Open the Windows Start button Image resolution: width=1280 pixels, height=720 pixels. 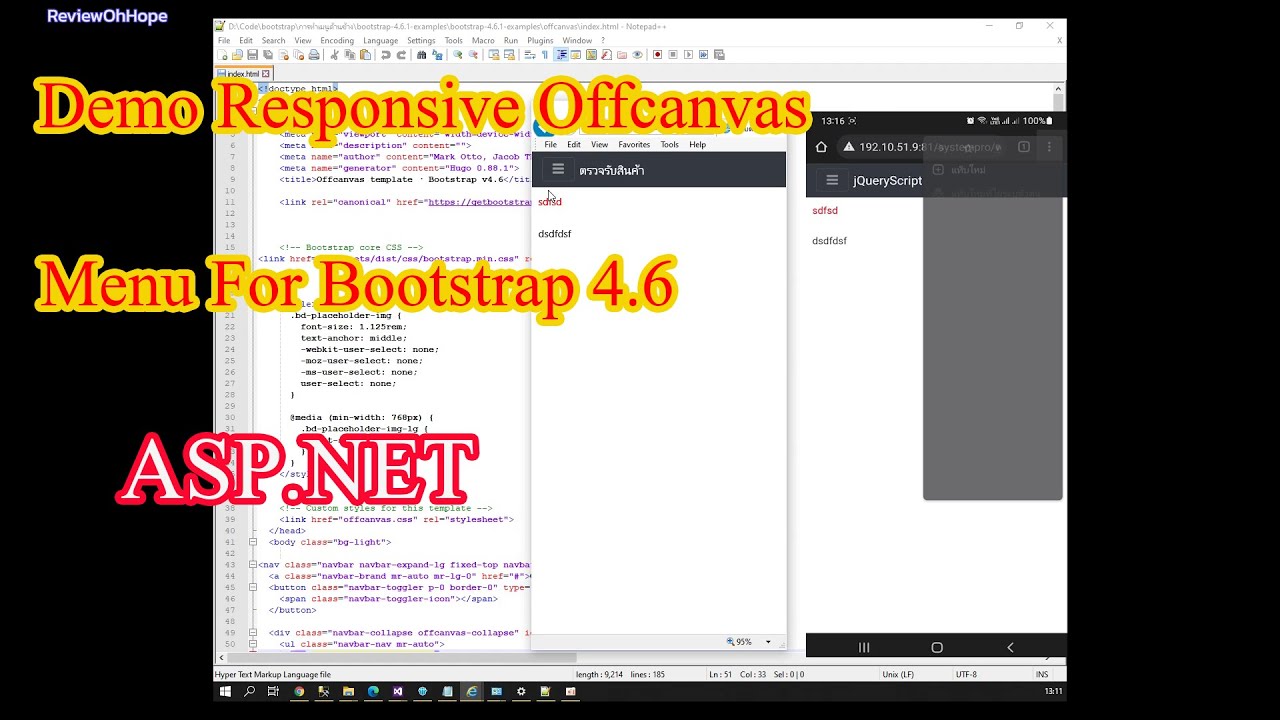pyautogui.click(x=225, y=691)
